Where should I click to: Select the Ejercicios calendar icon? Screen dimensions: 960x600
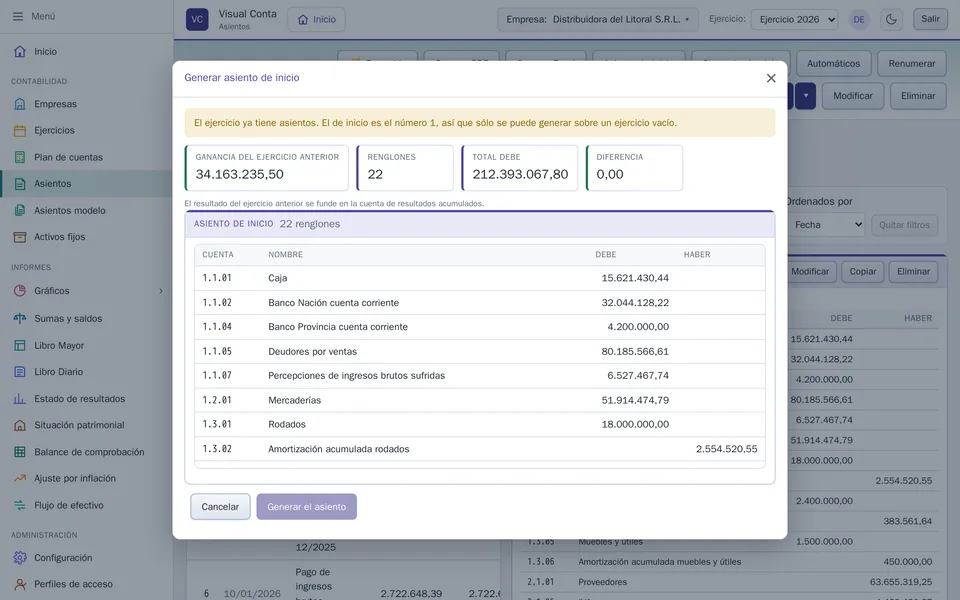[x=20, y=130]
